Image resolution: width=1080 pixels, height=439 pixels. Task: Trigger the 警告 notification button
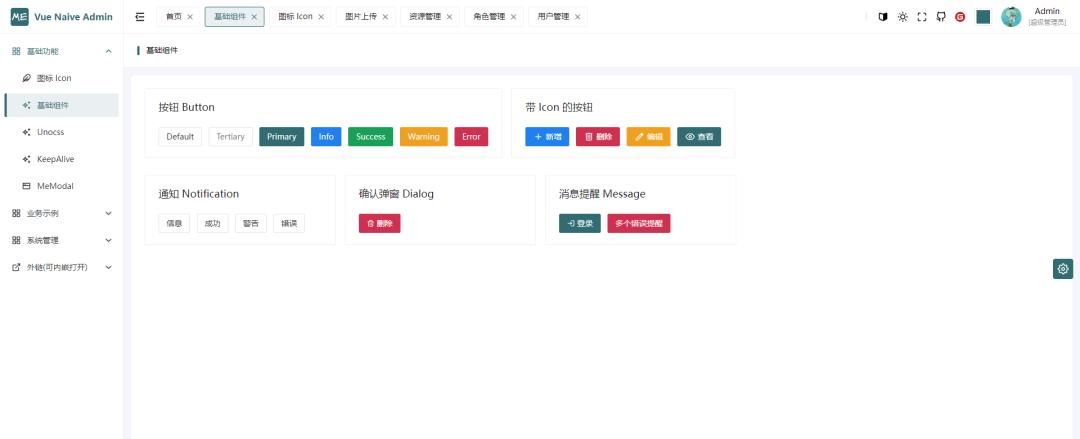[251, 223]
